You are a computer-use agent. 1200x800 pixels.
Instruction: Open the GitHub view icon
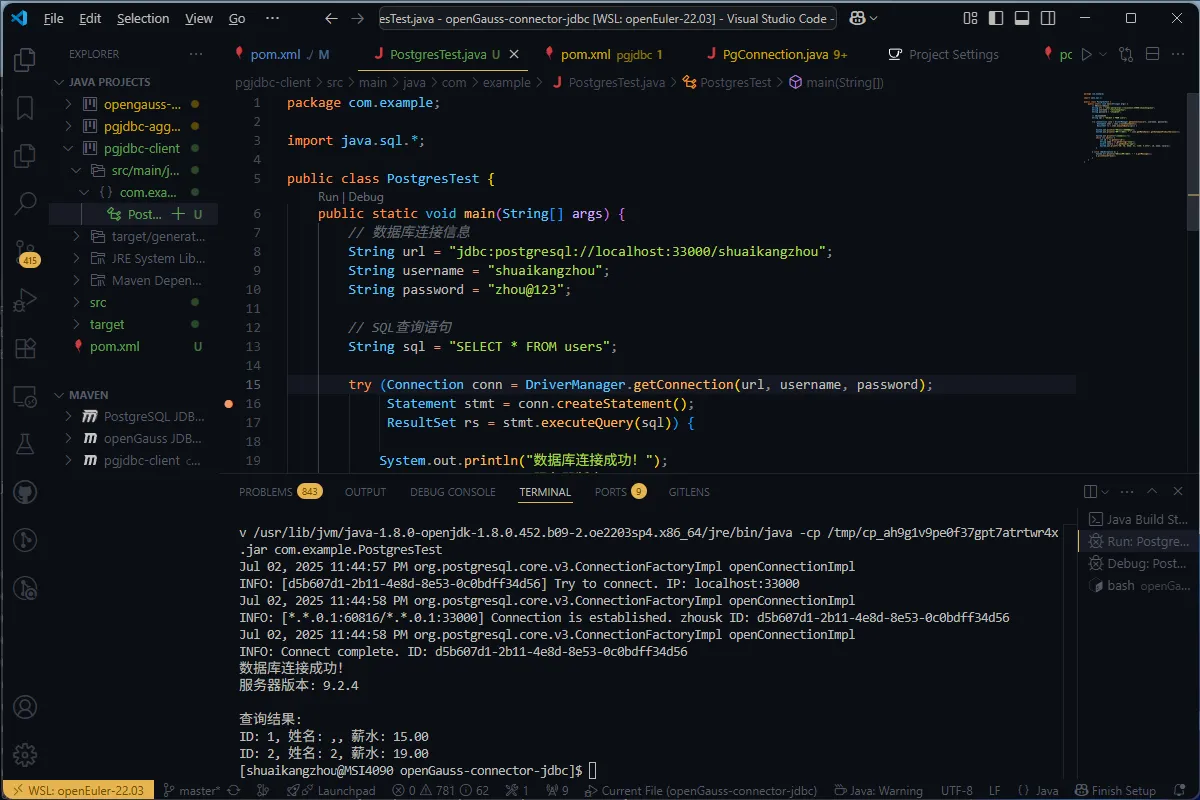click(24, 492)
